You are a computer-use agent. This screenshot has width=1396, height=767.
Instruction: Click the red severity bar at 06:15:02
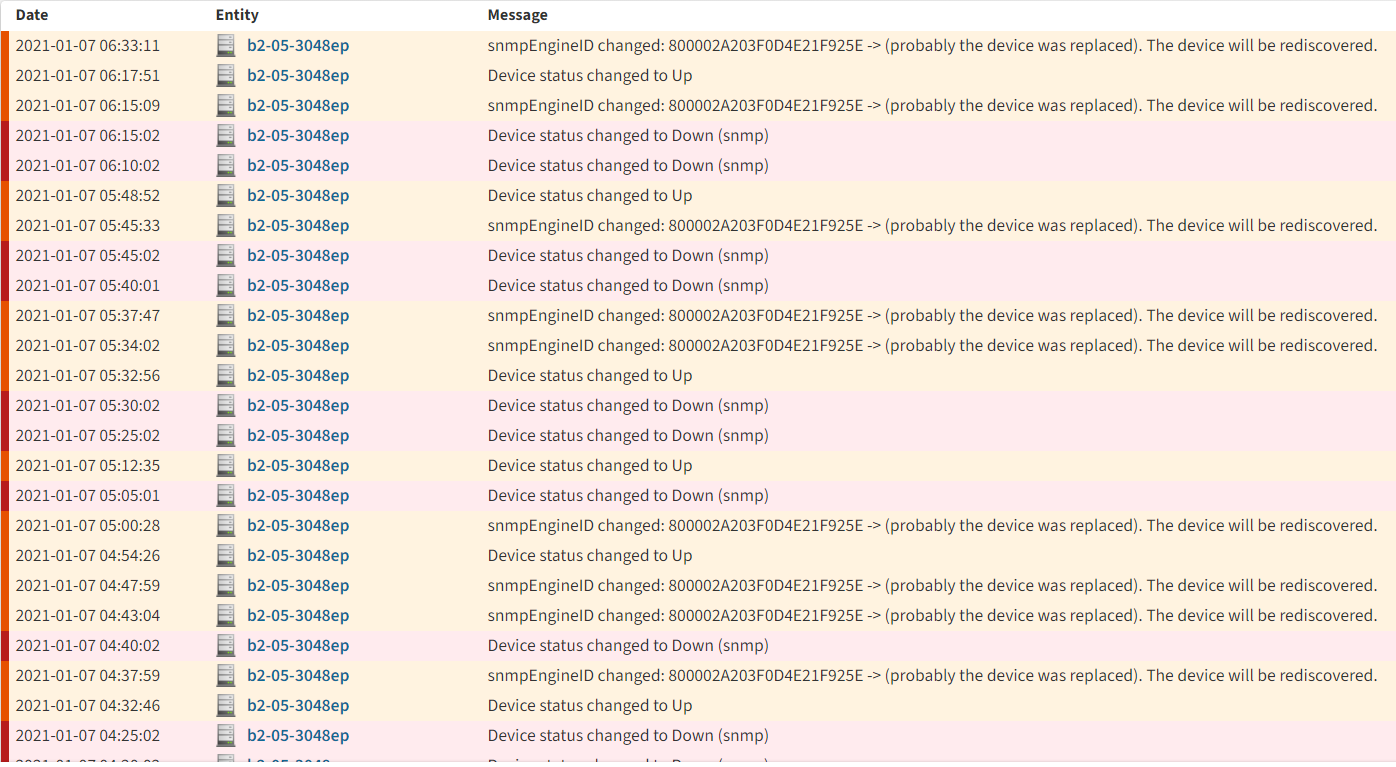tap(5, 136)
